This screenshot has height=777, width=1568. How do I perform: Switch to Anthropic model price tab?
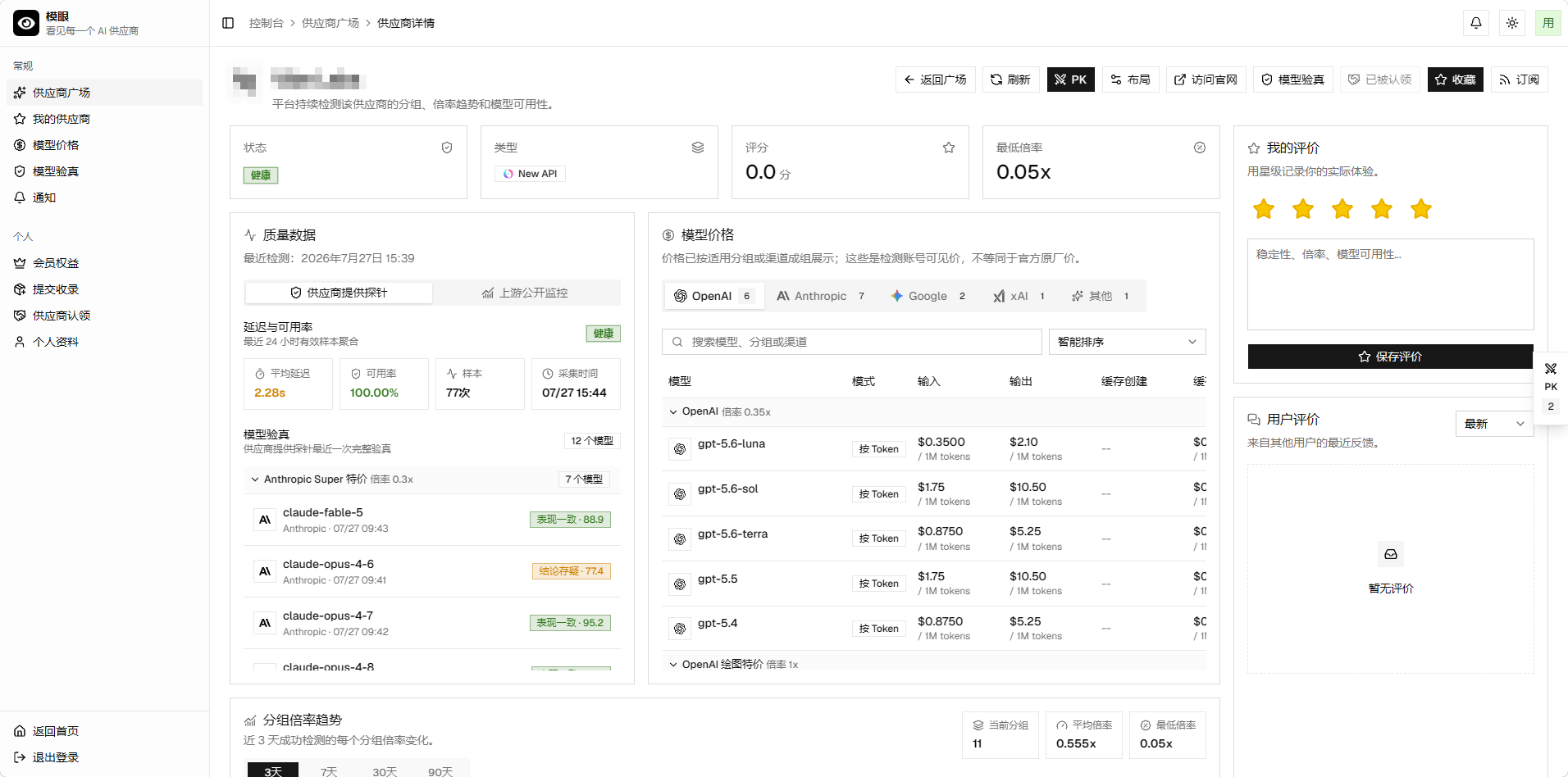[x=821, y=296]
